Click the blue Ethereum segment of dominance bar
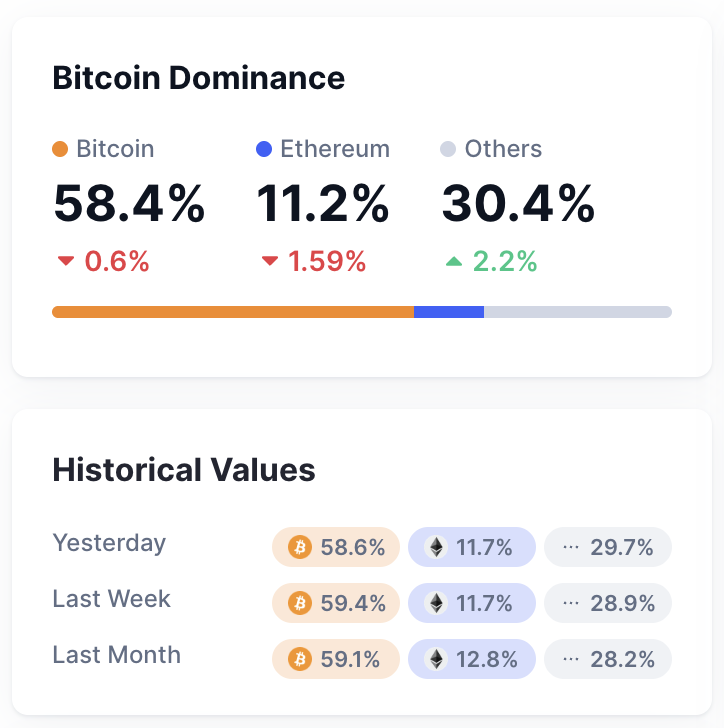Screen dimensions: 724x728 click(x=449, y=312)
